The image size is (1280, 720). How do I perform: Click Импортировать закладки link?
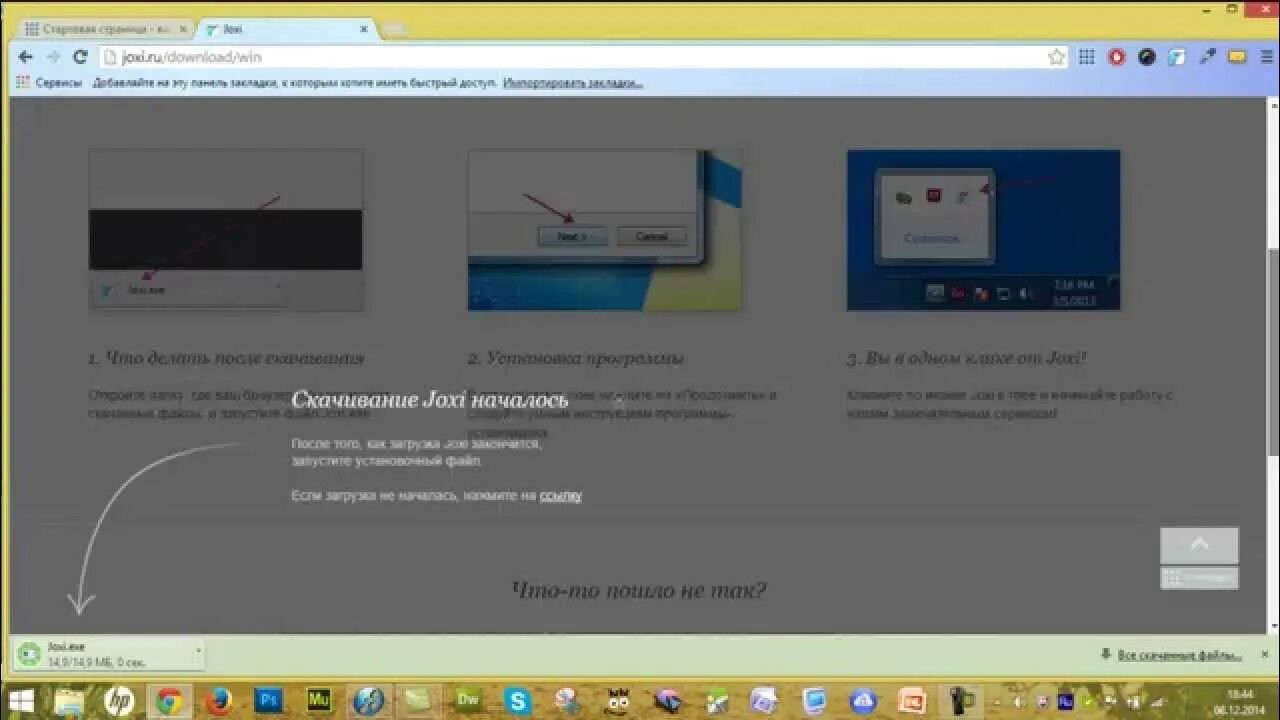tap(573, 83)
